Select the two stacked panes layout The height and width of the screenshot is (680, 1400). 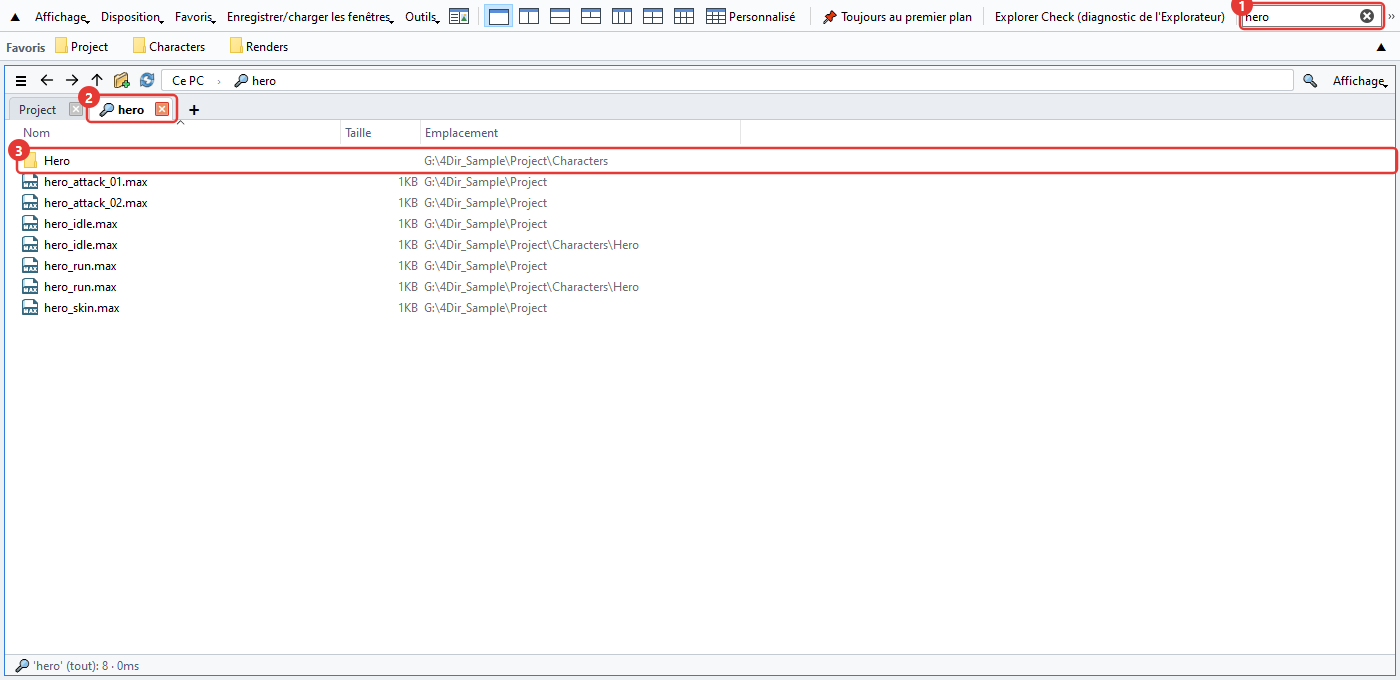(560, 17)
